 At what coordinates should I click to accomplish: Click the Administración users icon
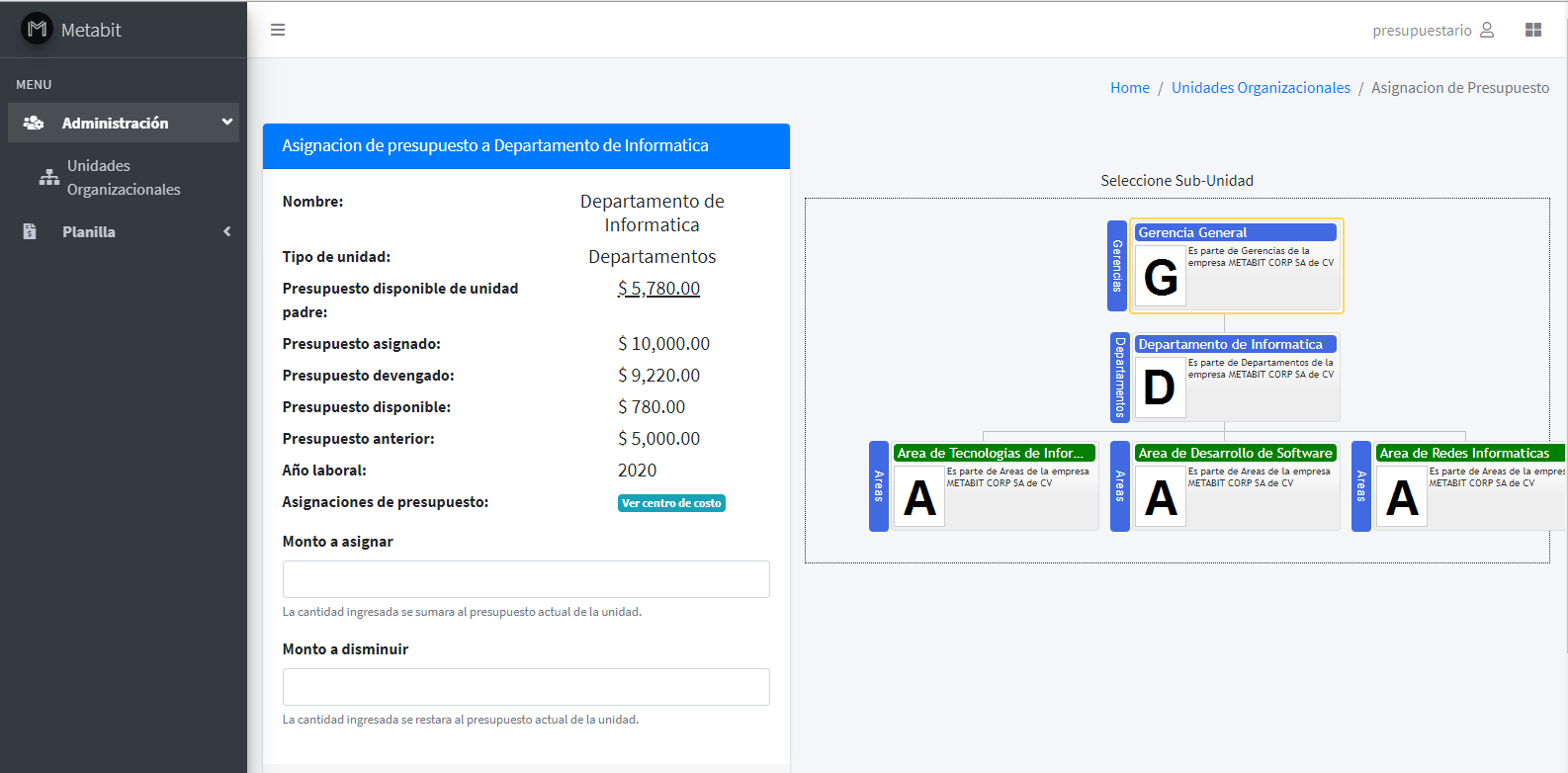click(34, 123)
